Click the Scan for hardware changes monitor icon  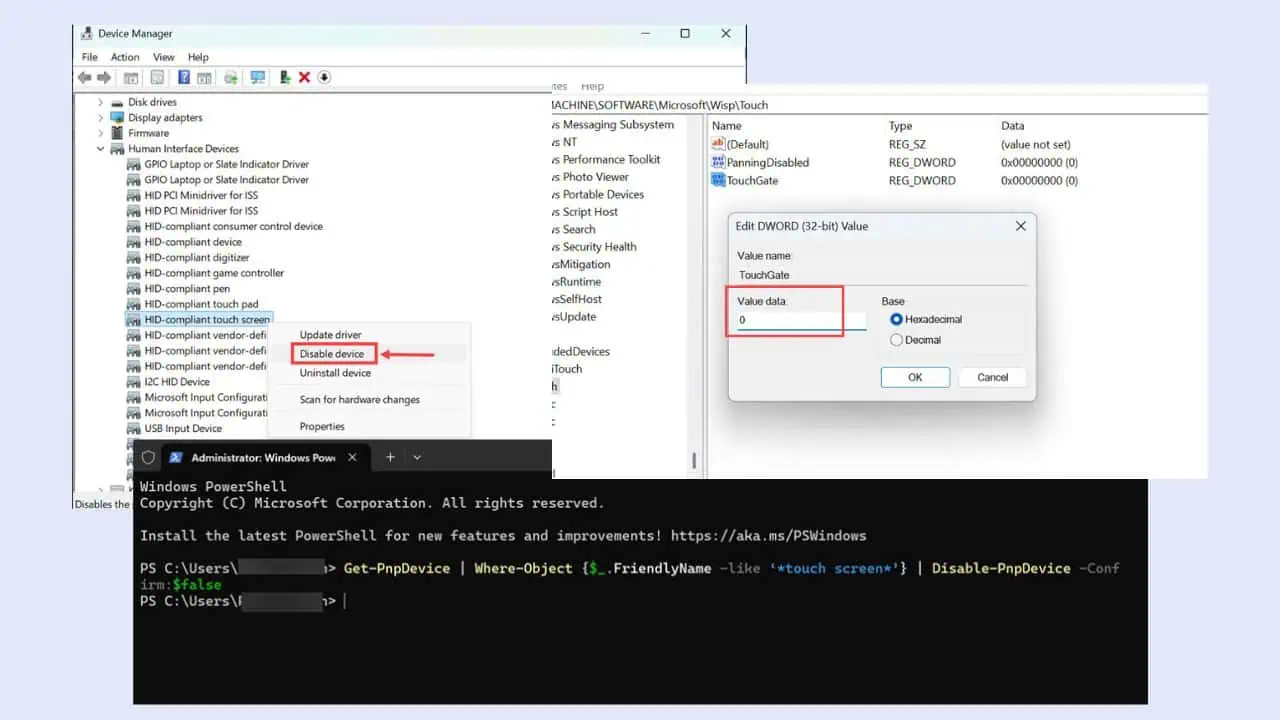point(258,78)
